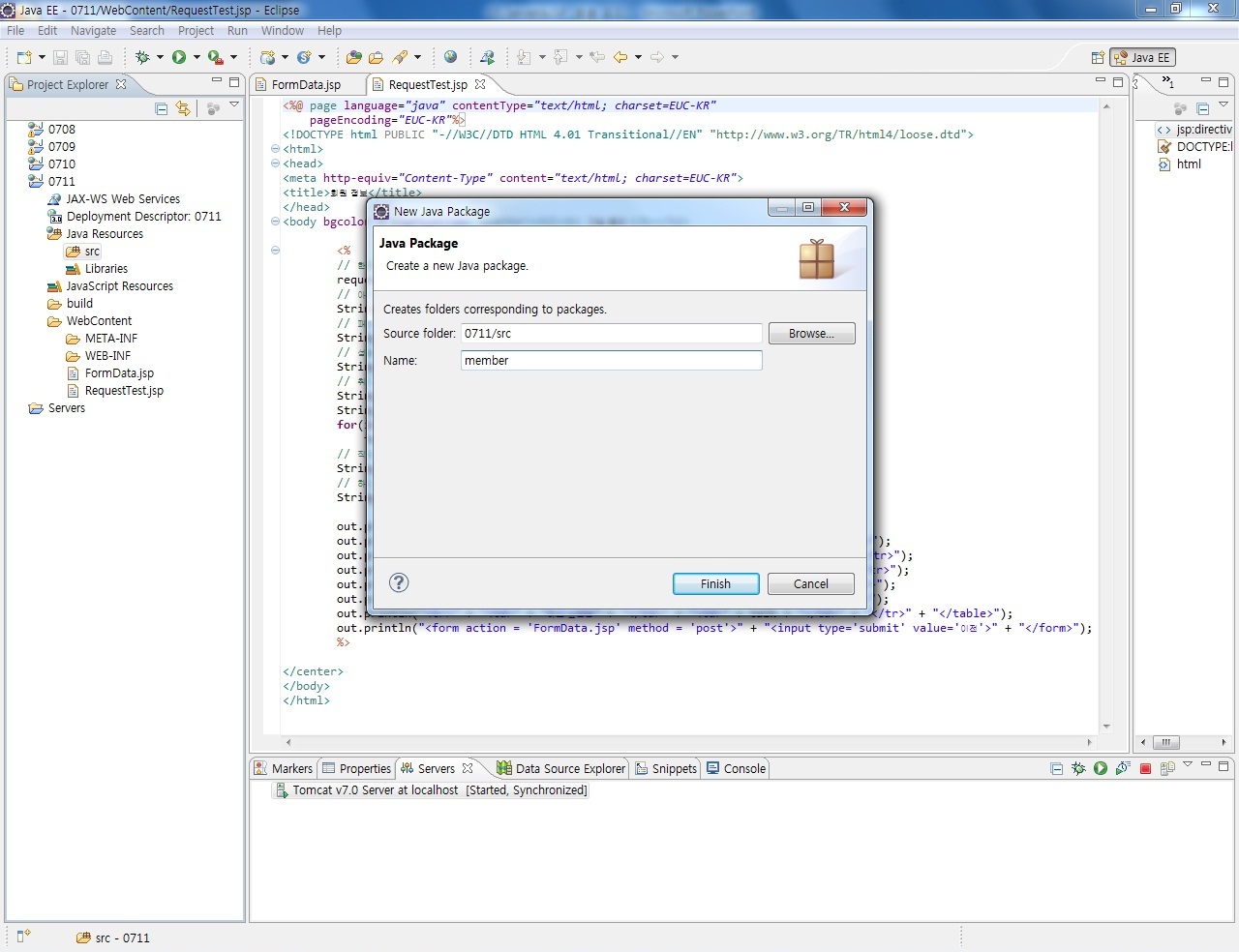Start server in debug mode from Servers view
The height and width of the screenshot is (952, 1239).
(x=1078, y=768)
